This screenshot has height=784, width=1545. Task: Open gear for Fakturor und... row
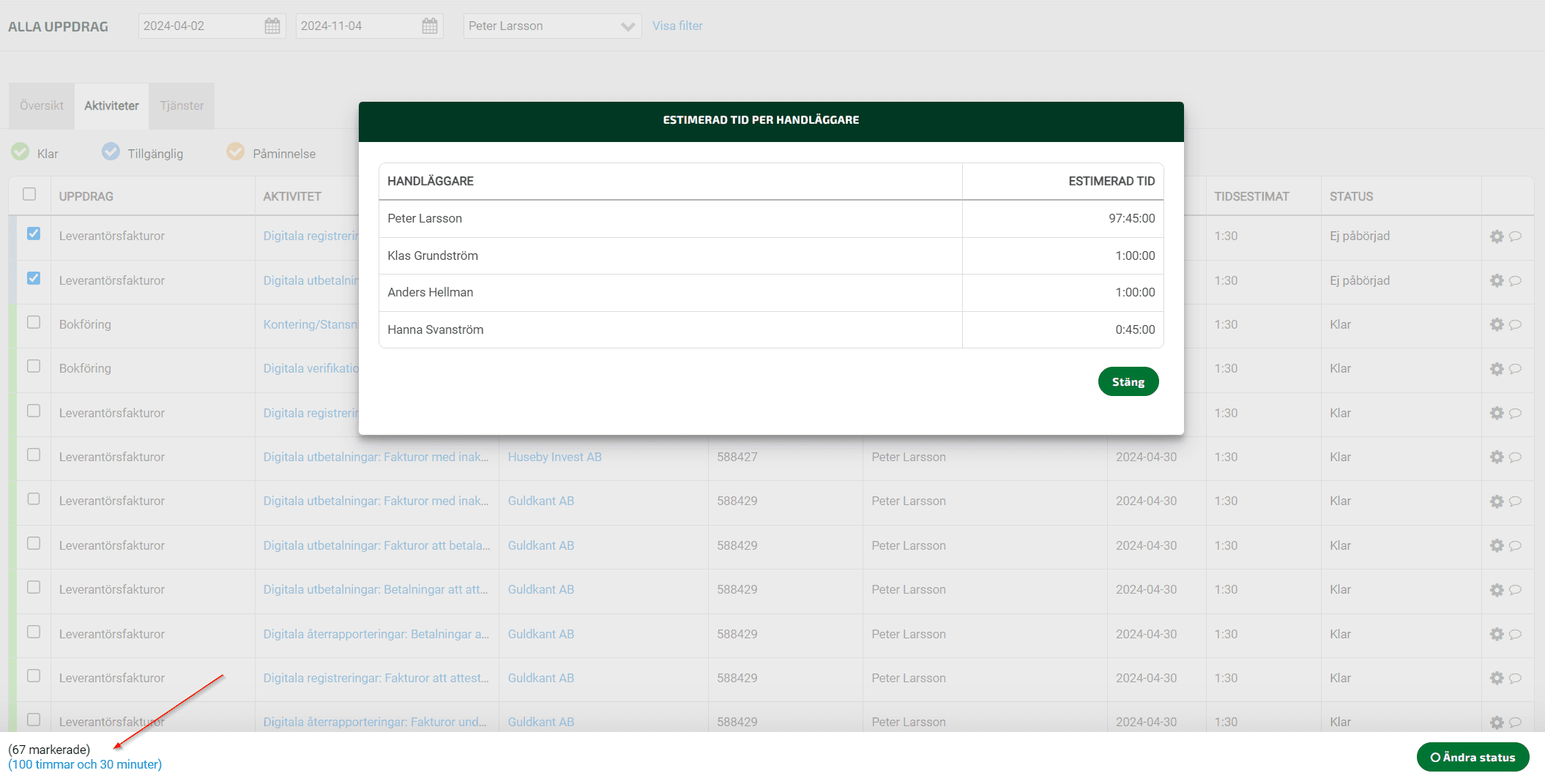pos(1497,723)
